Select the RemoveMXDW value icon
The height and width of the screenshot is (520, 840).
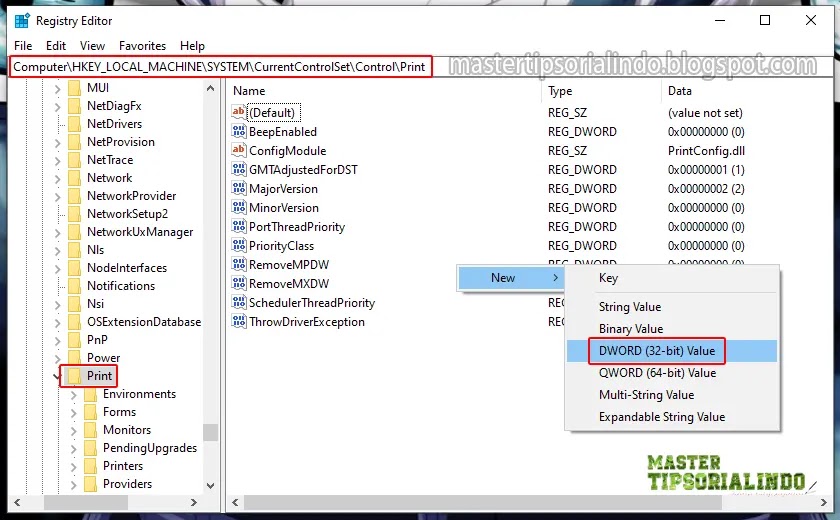click(238, 283)
